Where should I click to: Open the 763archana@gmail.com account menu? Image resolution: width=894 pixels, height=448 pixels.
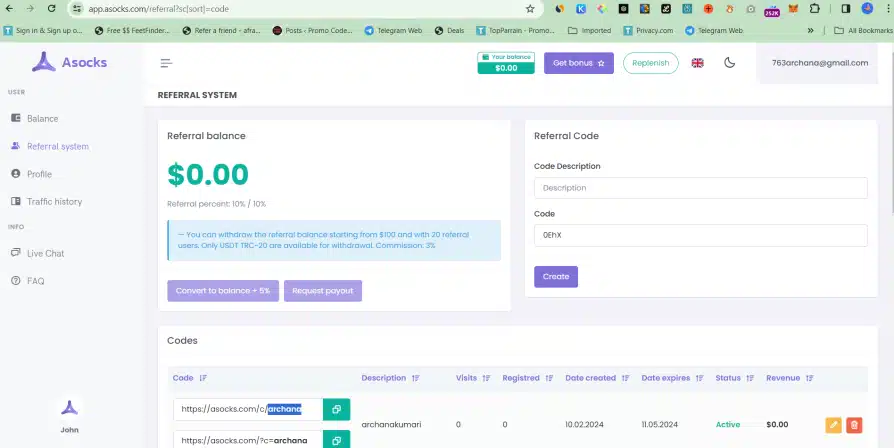point(820,63)
